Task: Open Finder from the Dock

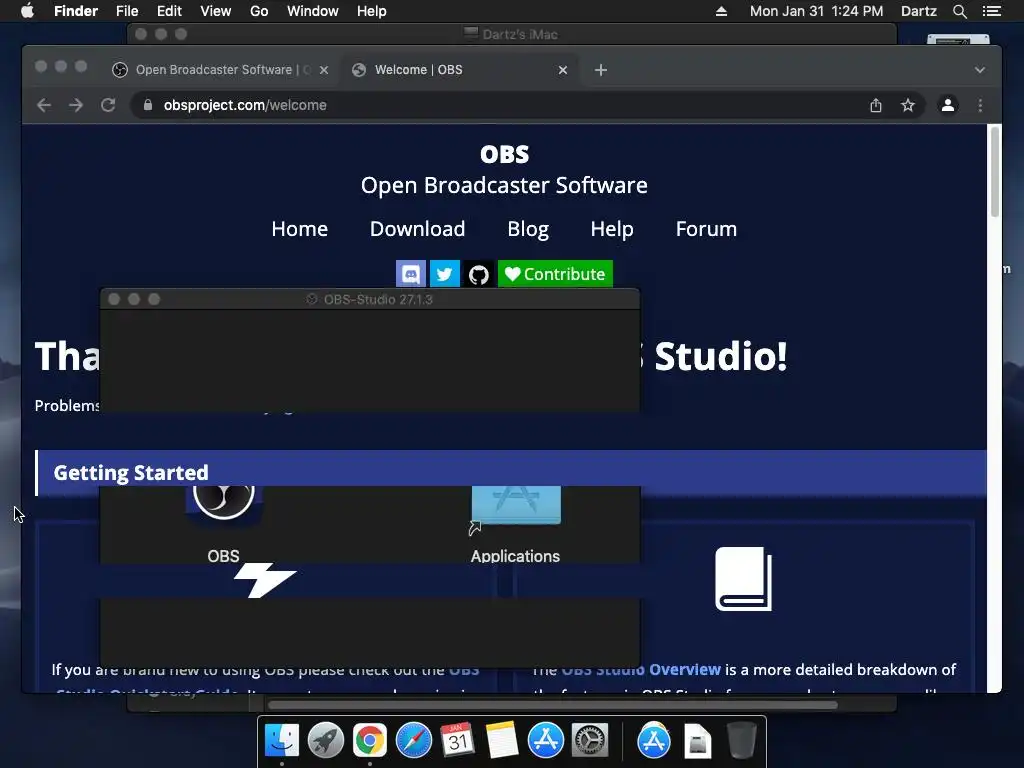Action: tap(282, 740)
